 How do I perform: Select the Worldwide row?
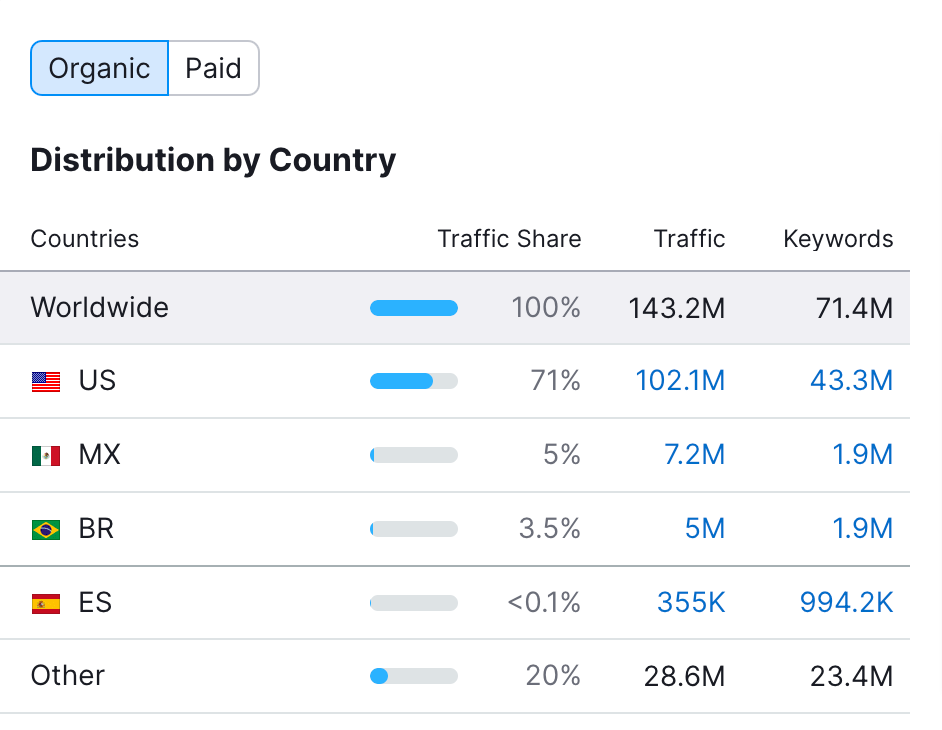click(x=99, y=308)
